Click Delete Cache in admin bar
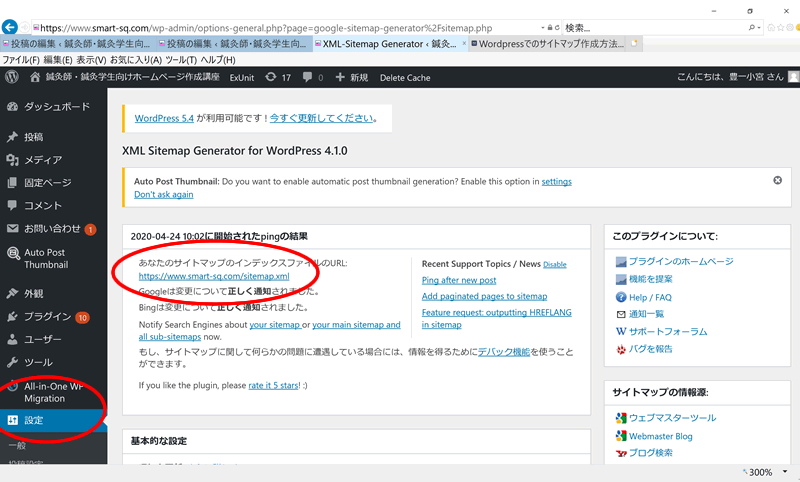800x482 pixels. [404, 77]
